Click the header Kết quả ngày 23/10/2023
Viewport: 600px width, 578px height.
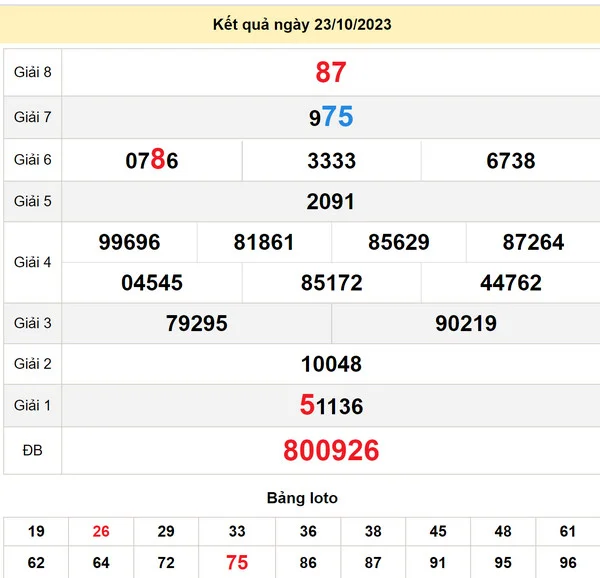click(301, 24)
